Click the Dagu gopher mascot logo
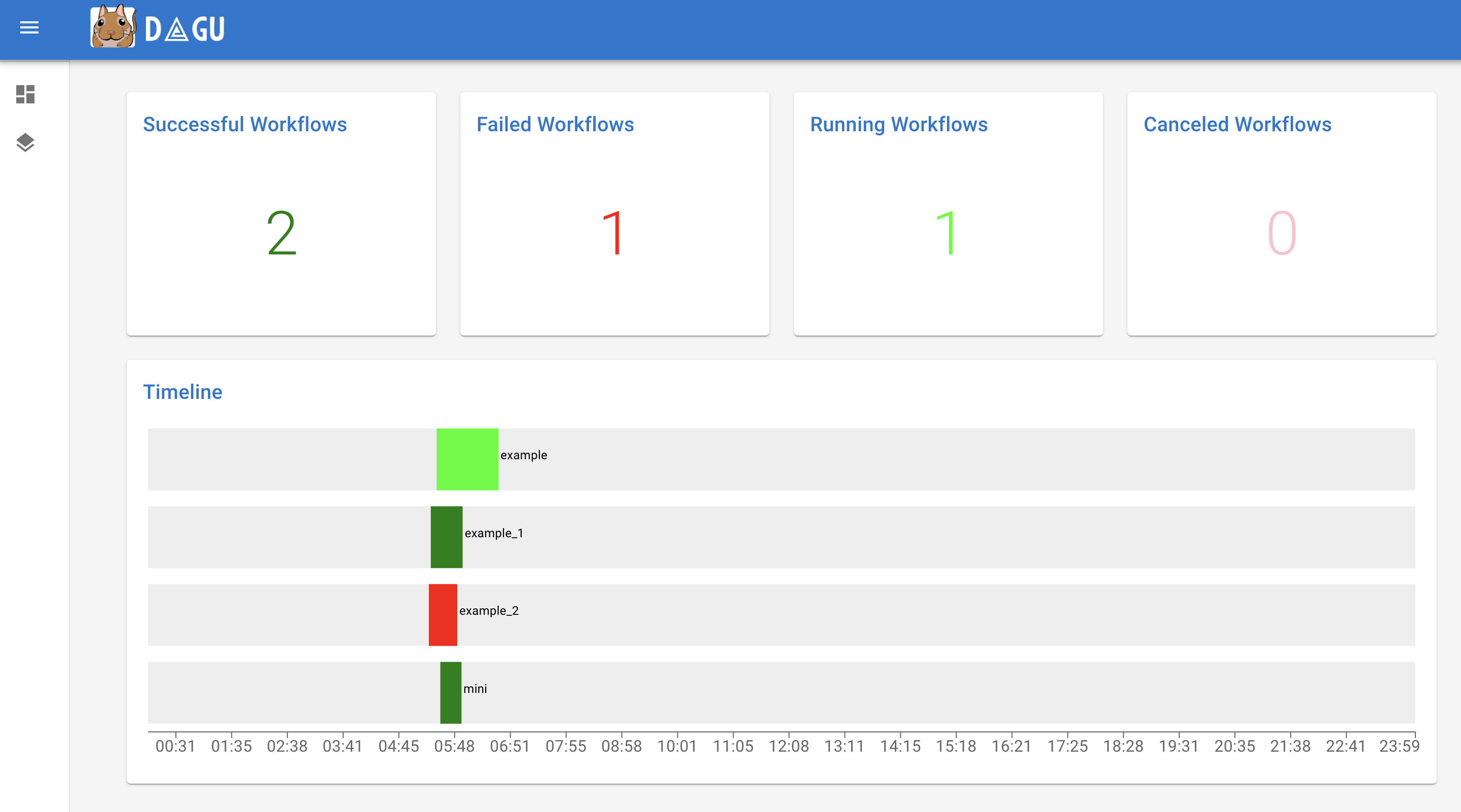Screen dimensions: 1461x812 point(113,27)
